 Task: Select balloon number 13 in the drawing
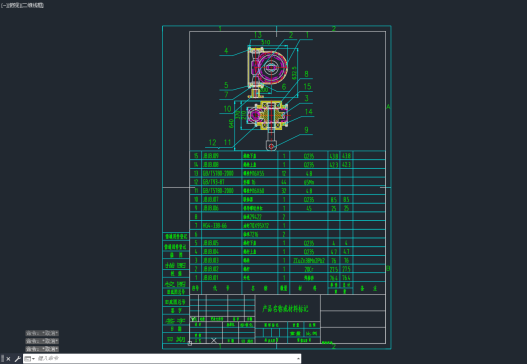pos(258,35)
